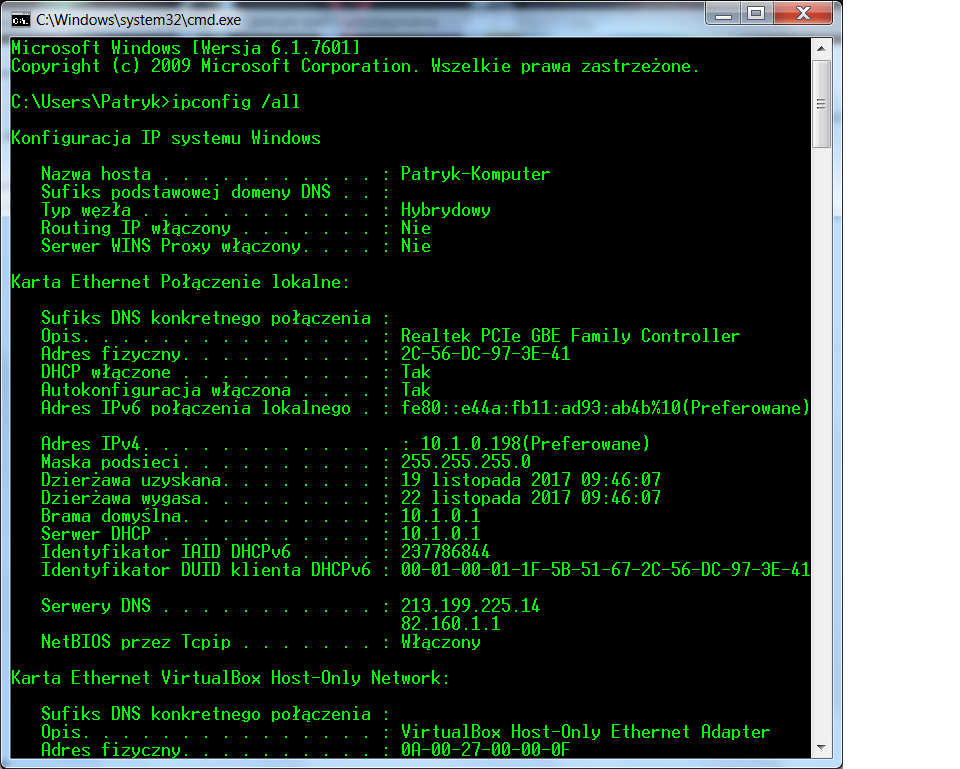Click the DUID value 00-01-00-01-1F-5B-51-67
This screenshot has width=960, height=769.
[x=516, y=569]
